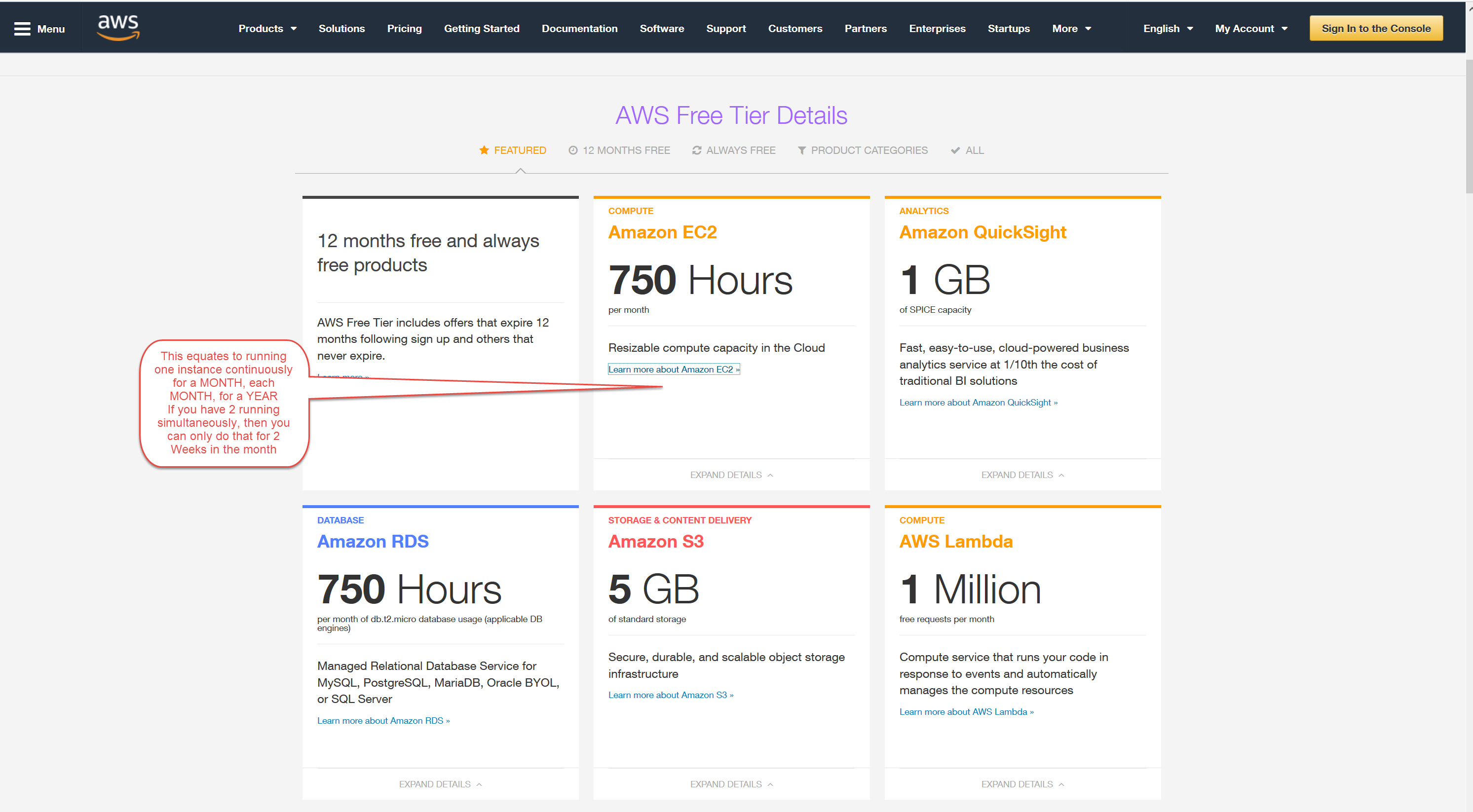Click the checkmark icon beside All
This screenshot has width=1473, height=812.
(x=955, y=150)
